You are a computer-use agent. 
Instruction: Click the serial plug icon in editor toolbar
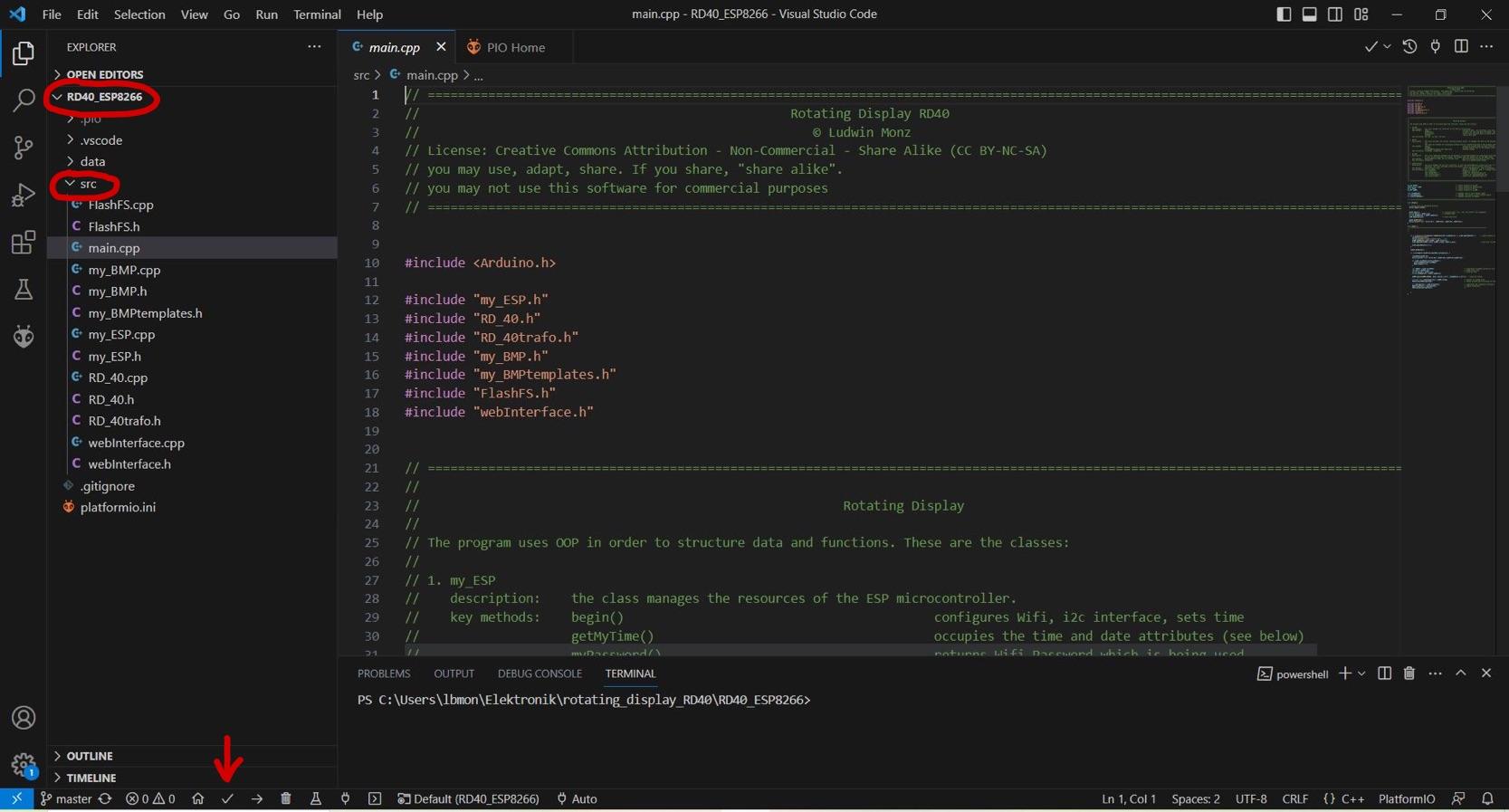(x=1436, y=47)
